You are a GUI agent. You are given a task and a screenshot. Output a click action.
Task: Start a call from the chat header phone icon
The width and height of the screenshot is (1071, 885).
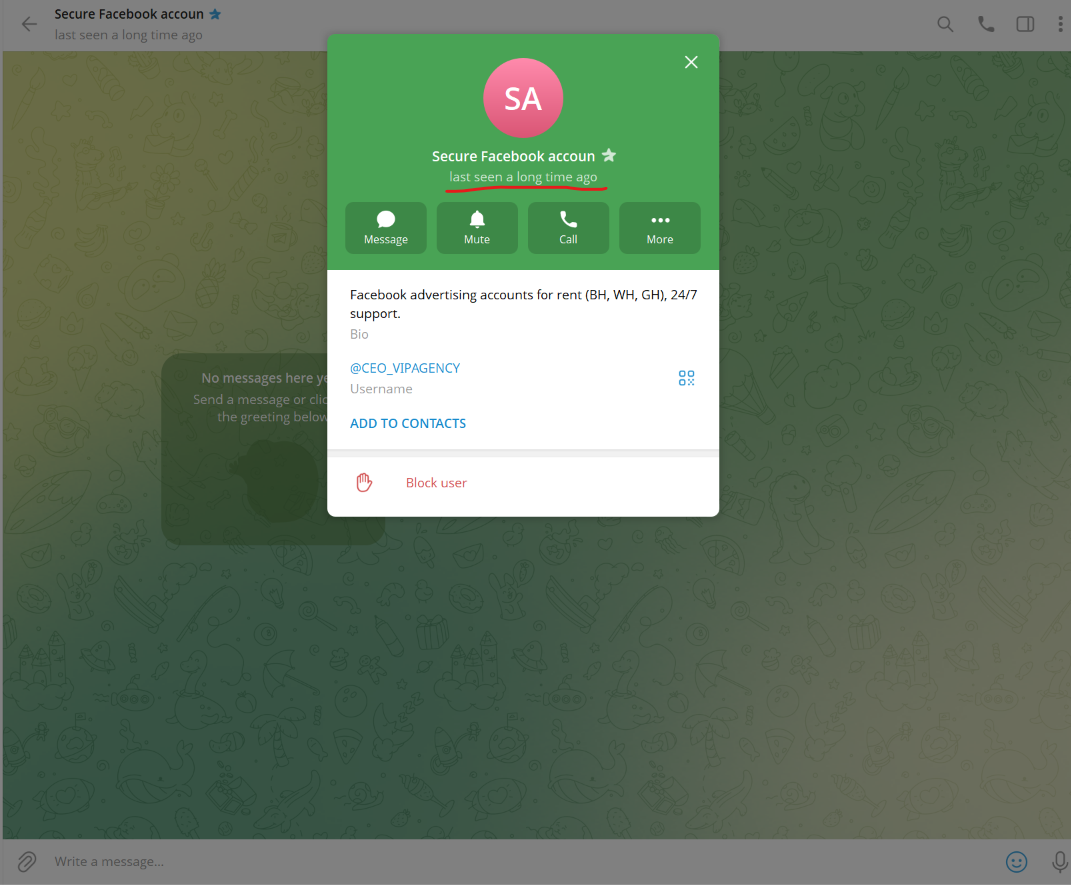(x=986, y=25)
